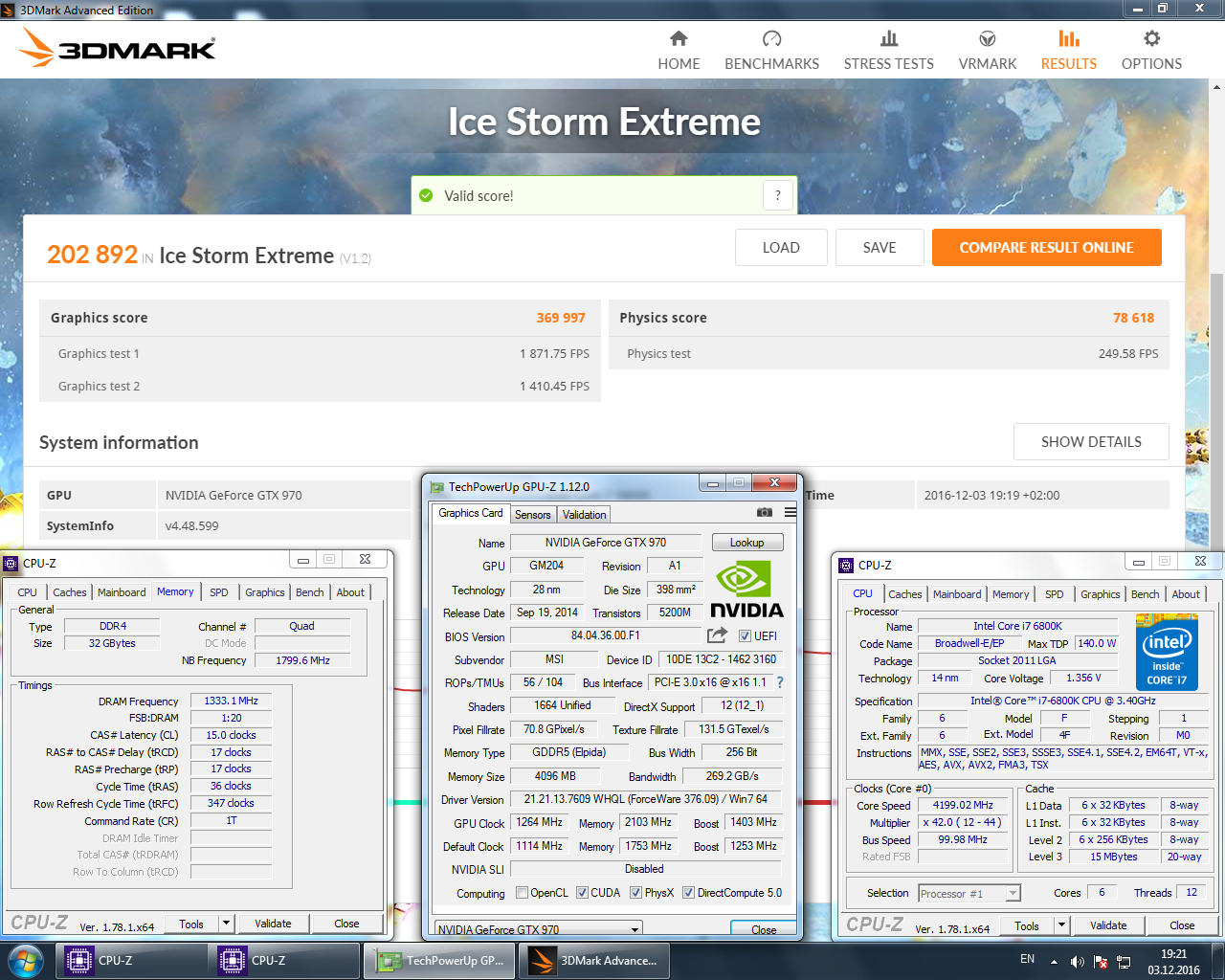This screenshot has height=980, width=1225.
Task: Open Options gear icon
Action: coord(1151,38)
